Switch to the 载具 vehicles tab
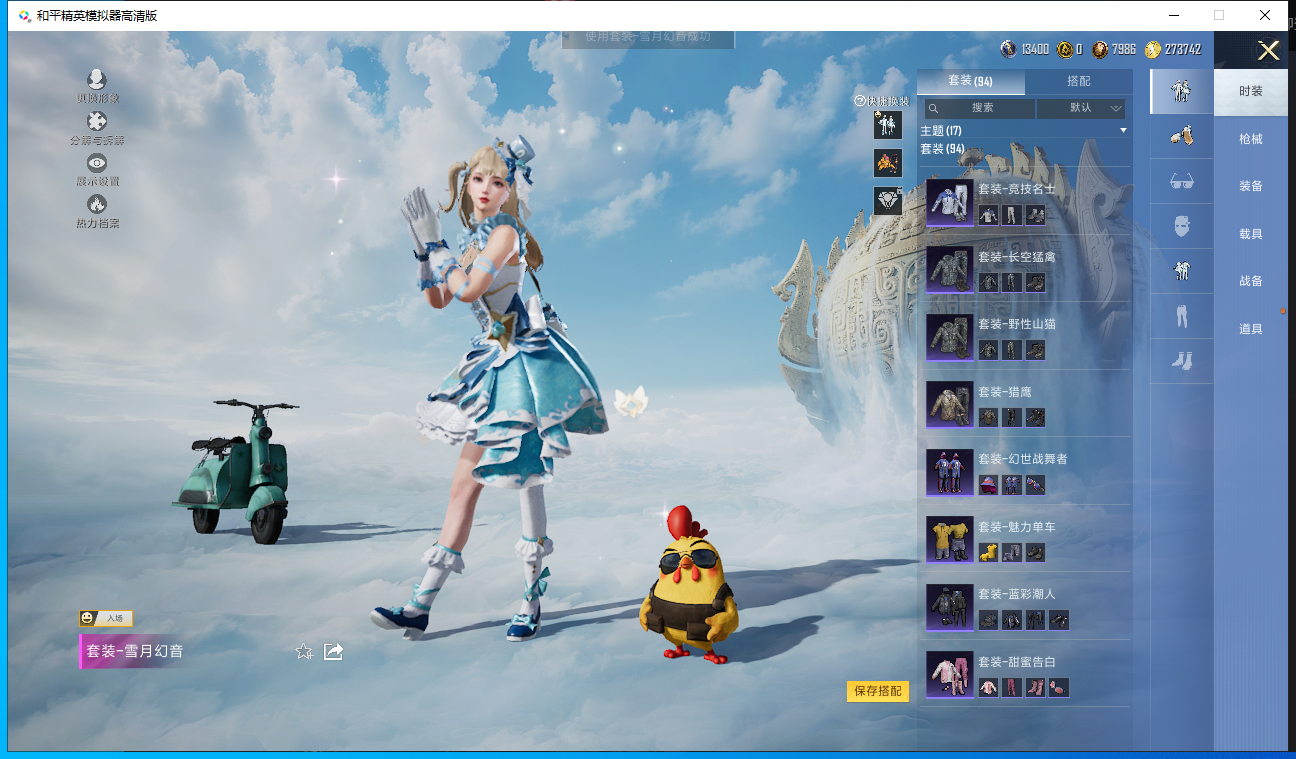This screenshot has height=759, width=1296. [1251, 234]
